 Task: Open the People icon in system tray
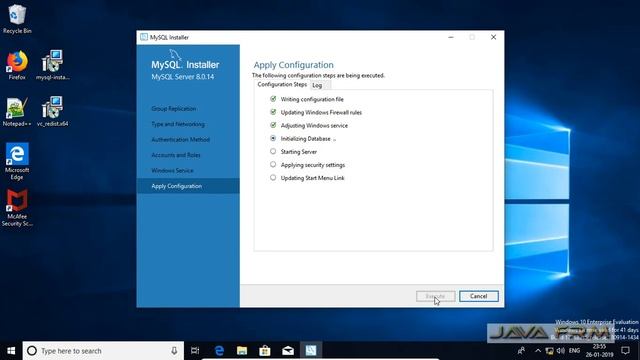(x=521, y=351)
